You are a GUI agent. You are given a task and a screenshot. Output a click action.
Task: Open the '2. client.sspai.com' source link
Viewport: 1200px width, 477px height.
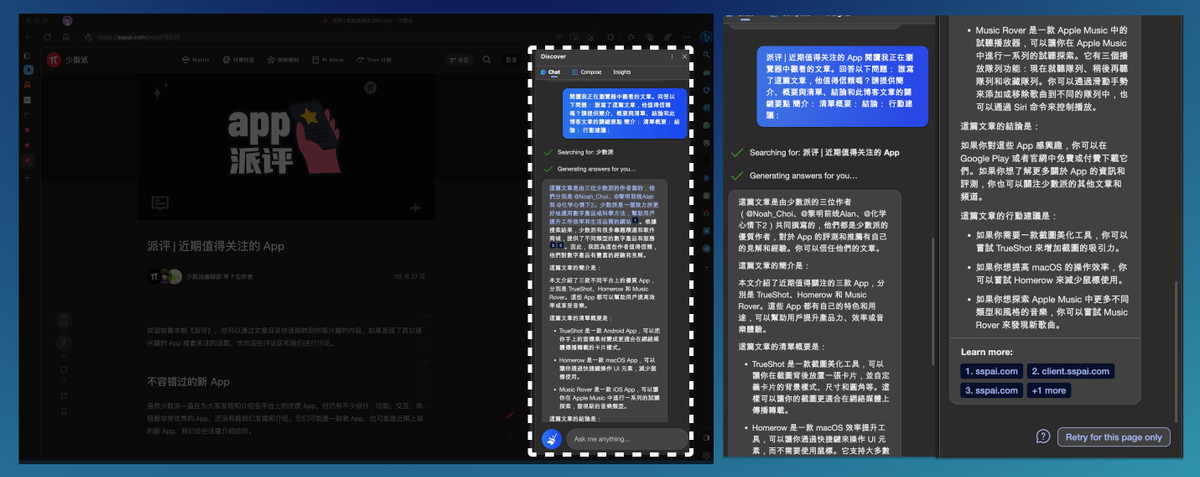pos(1068,372)
